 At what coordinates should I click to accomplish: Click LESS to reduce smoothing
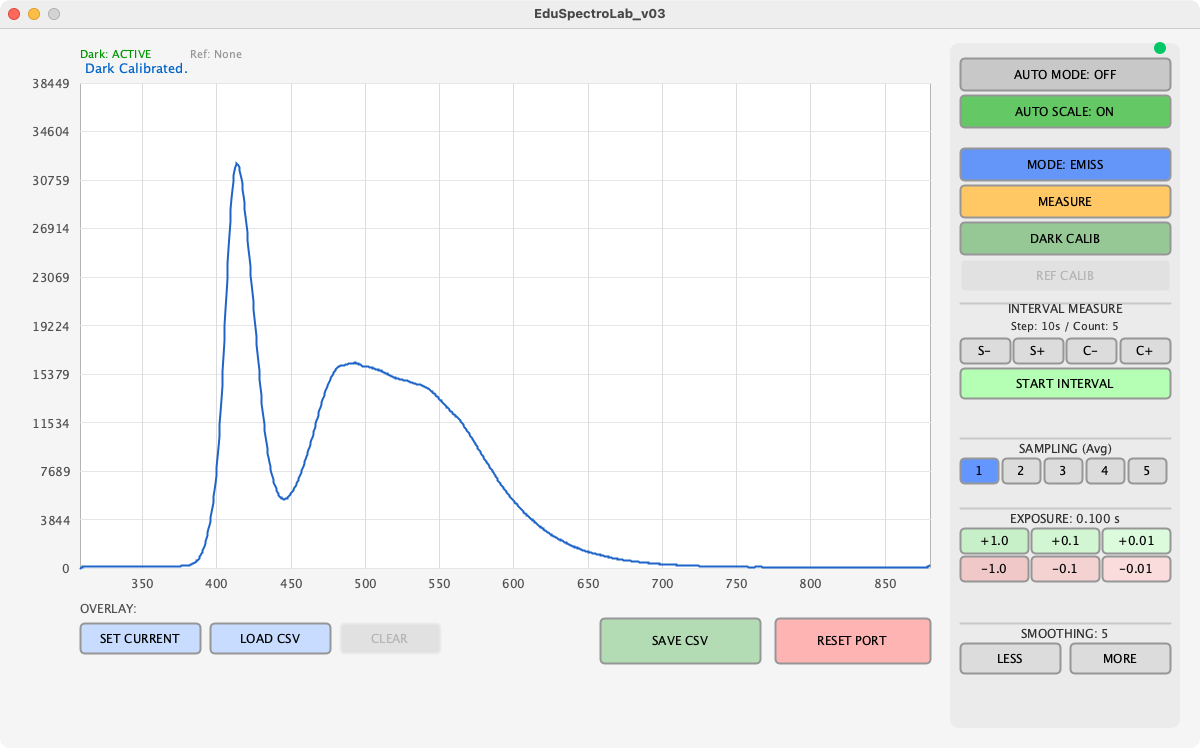1010,659
